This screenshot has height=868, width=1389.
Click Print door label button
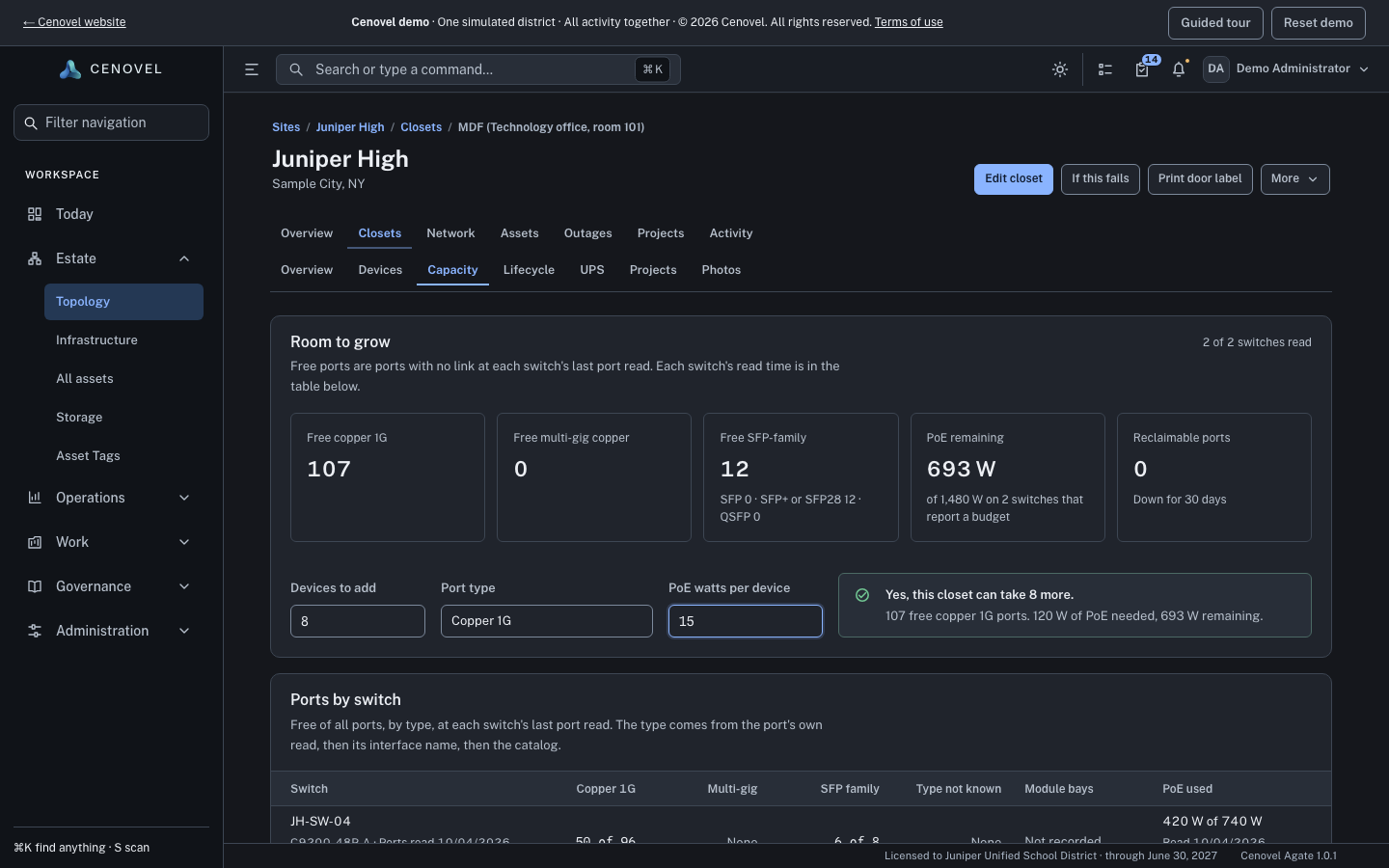click(1200, 179)
